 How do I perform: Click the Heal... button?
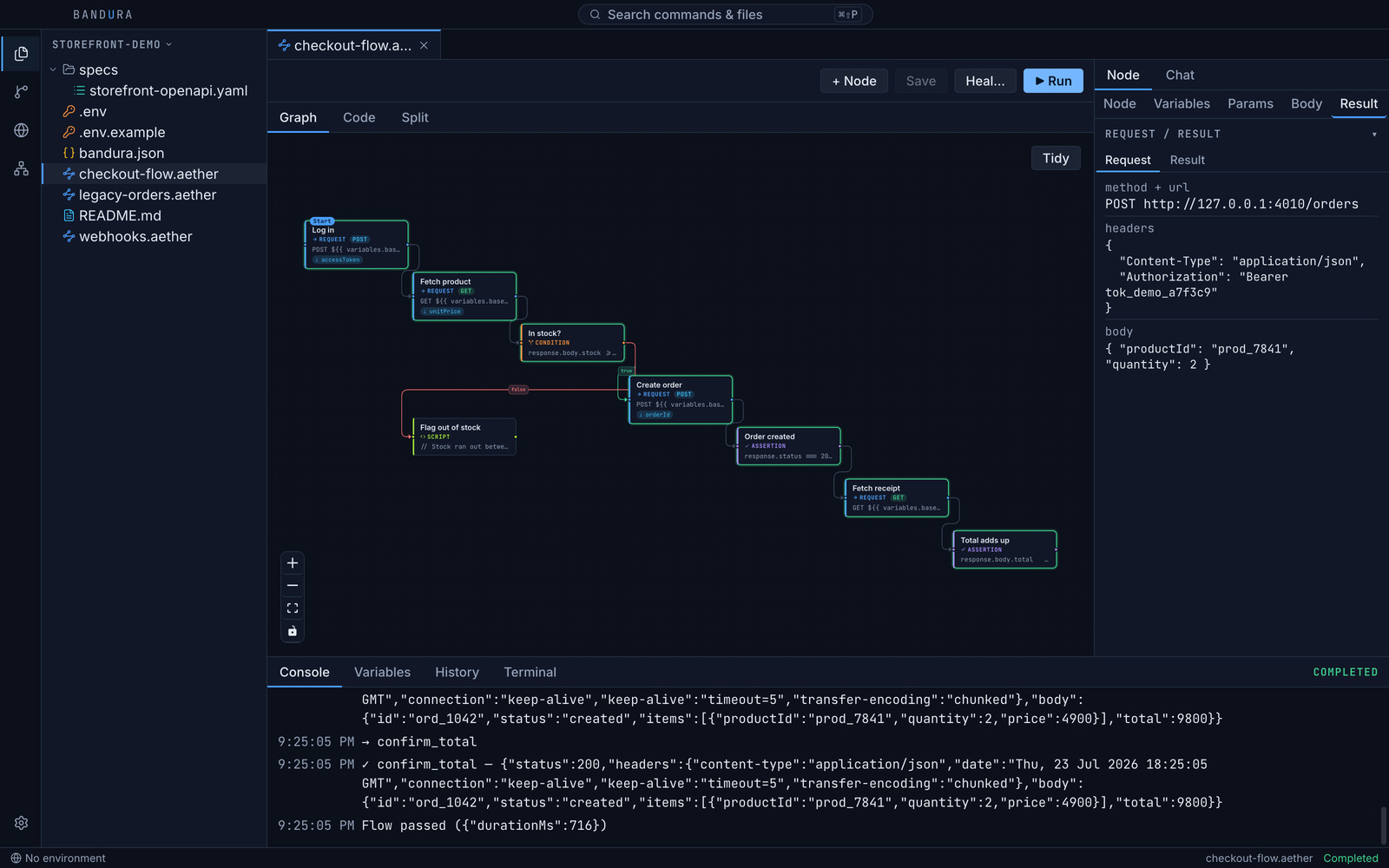(x=985, y=81)
